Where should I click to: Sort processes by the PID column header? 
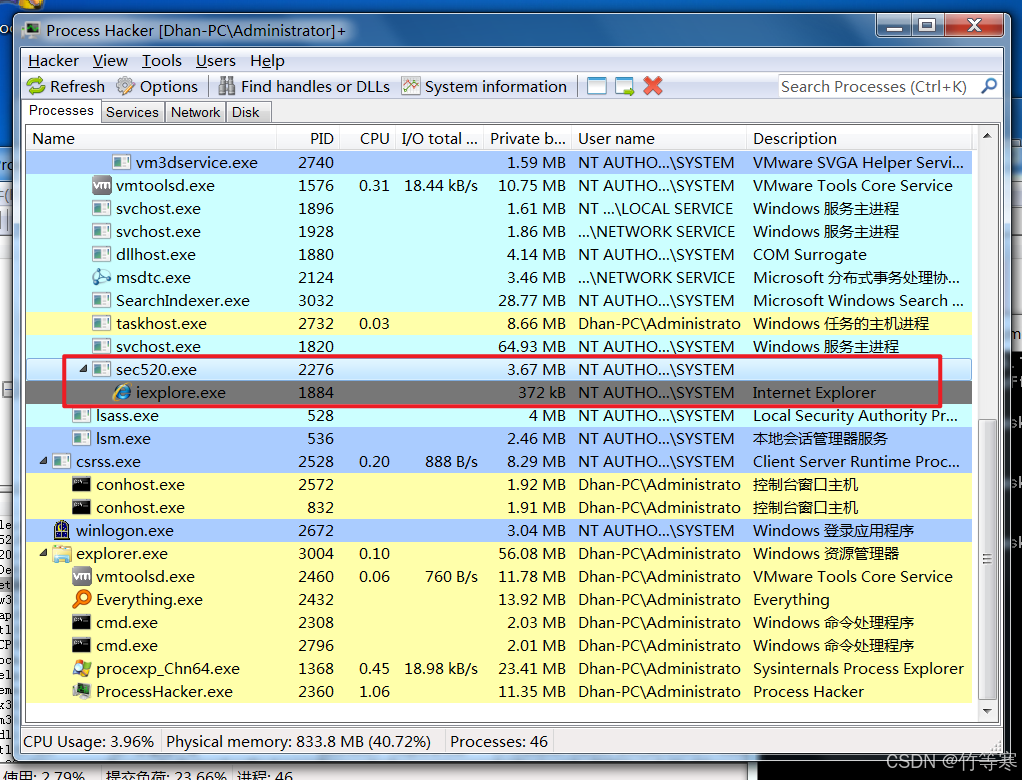pos(321,139)
